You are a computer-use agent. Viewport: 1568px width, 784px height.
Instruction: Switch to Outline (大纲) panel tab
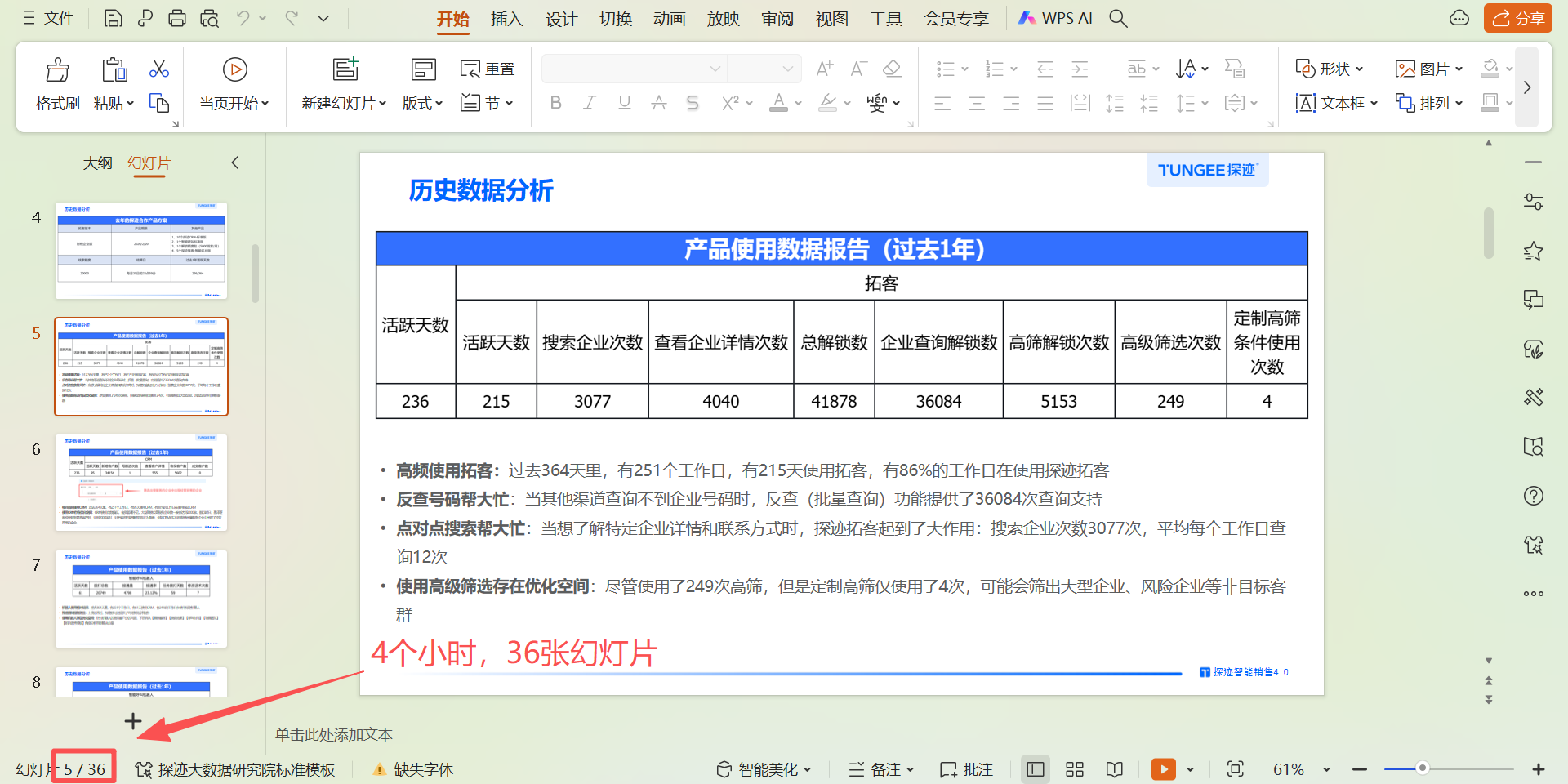point(97,163)
